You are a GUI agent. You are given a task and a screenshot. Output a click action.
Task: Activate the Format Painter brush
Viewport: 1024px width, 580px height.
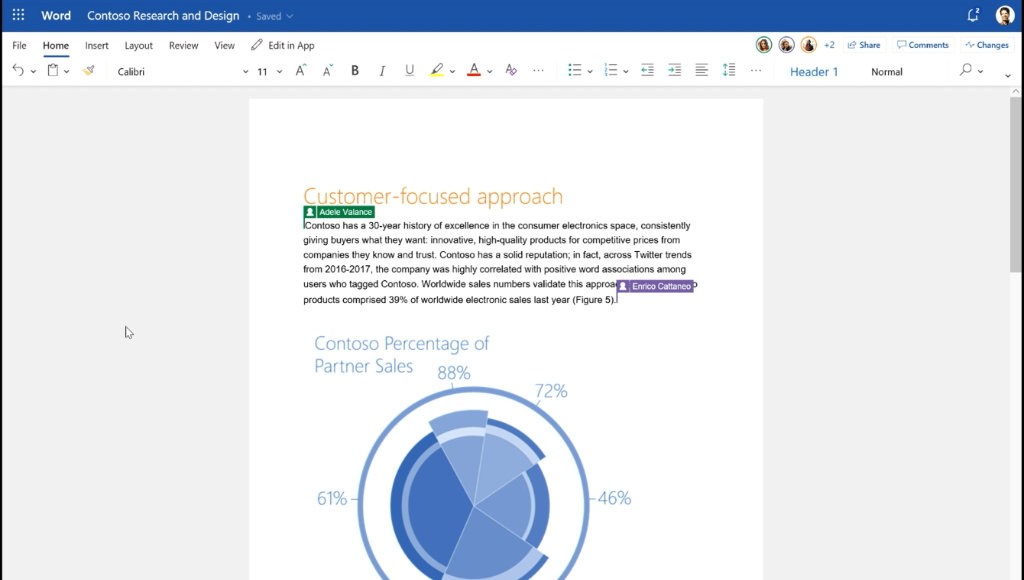pyautogui.click(x=88, y=71)
